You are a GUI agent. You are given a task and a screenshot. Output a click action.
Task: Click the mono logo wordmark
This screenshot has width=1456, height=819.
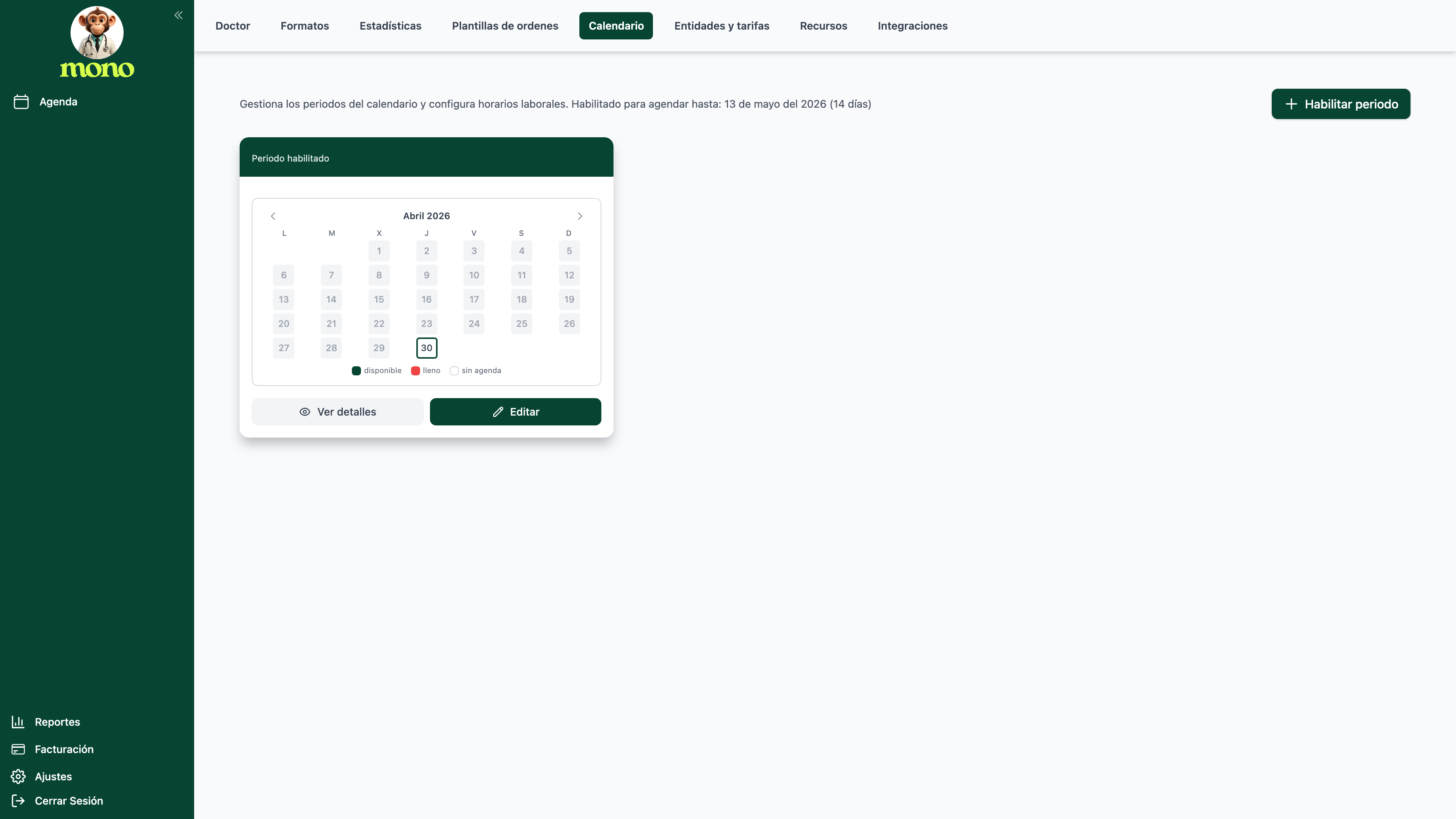tap(97, 69)
